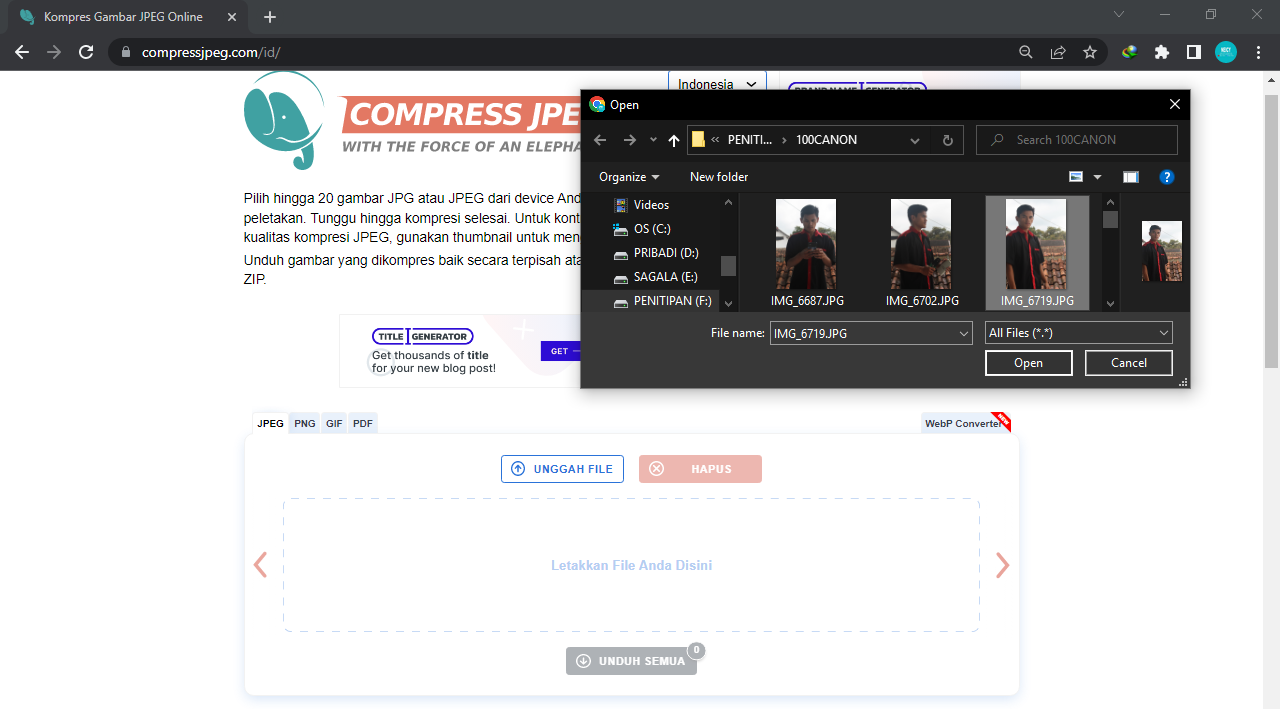Select the IMG_6702.JPG thumbnail
This screenshot has height=709, width=1280.
(x=922, y=252)
